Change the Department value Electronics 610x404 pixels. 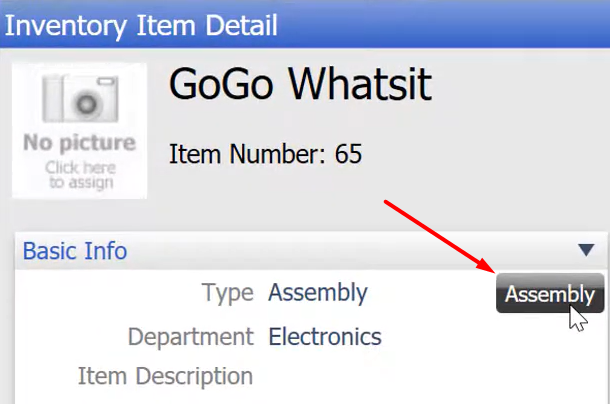pyautogui.click(x=325, y=336)
